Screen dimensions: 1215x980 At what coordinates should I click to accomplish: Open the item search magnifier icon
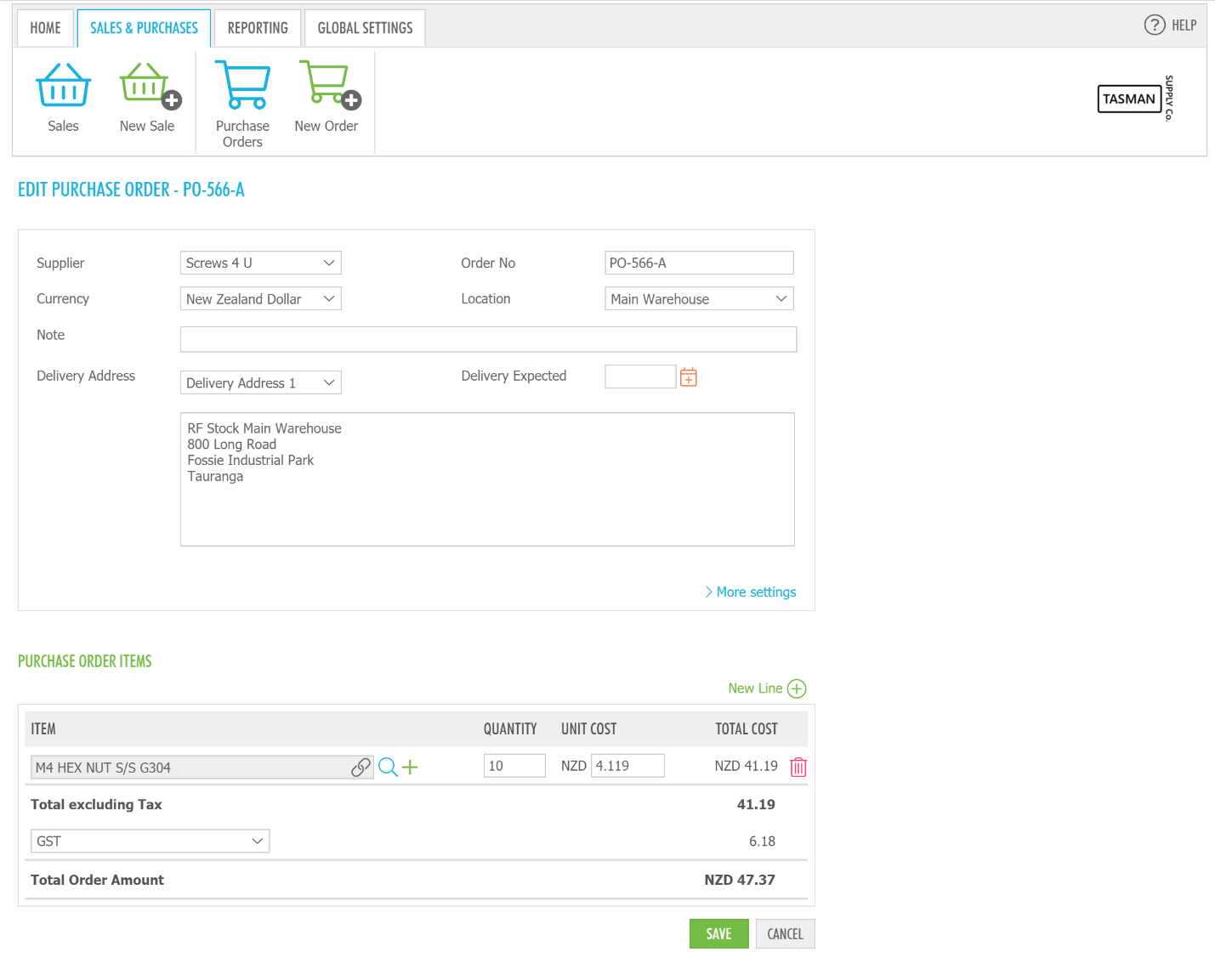click(x=388, y=767)
